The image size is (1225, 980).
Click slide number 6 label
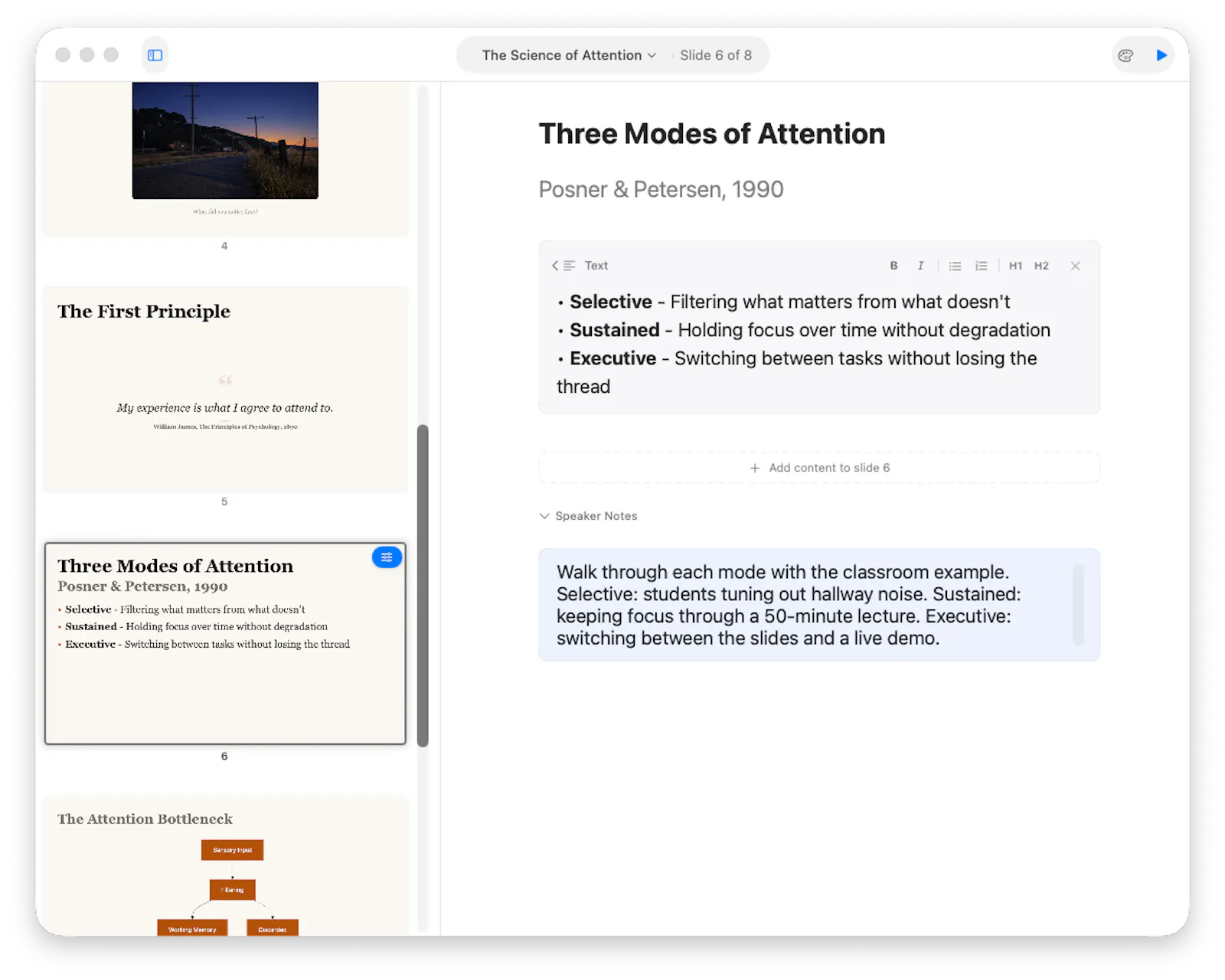coord(224,756)
